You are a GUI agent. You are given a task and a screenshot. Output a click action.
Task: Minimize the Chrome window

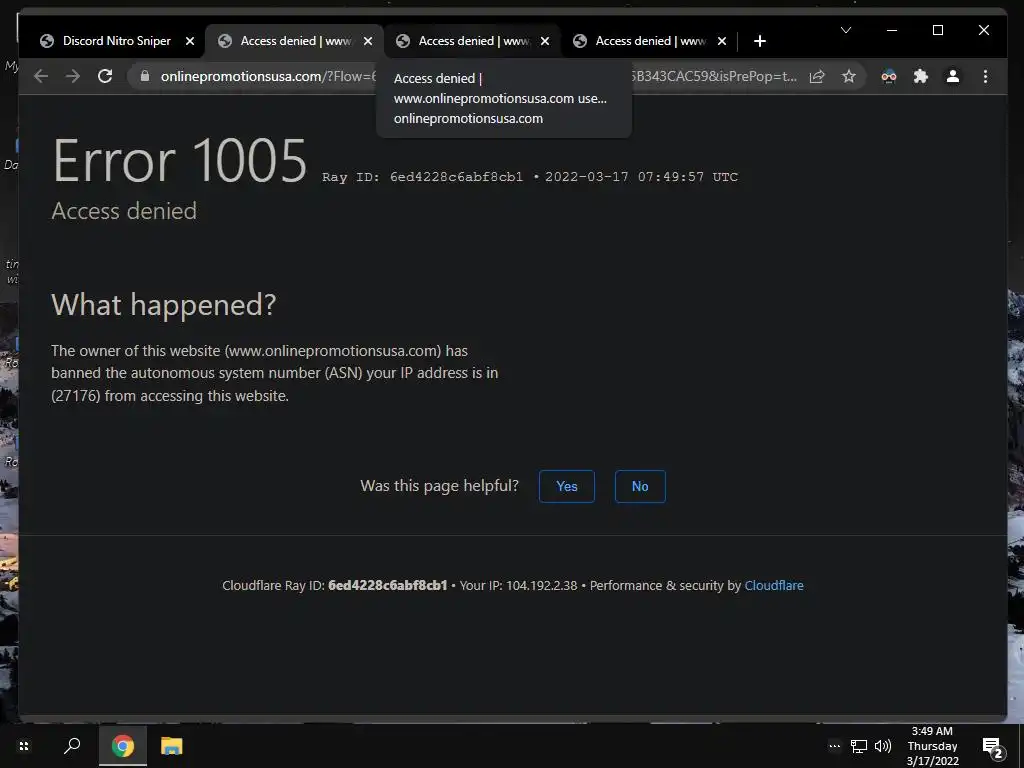point(892,30)
